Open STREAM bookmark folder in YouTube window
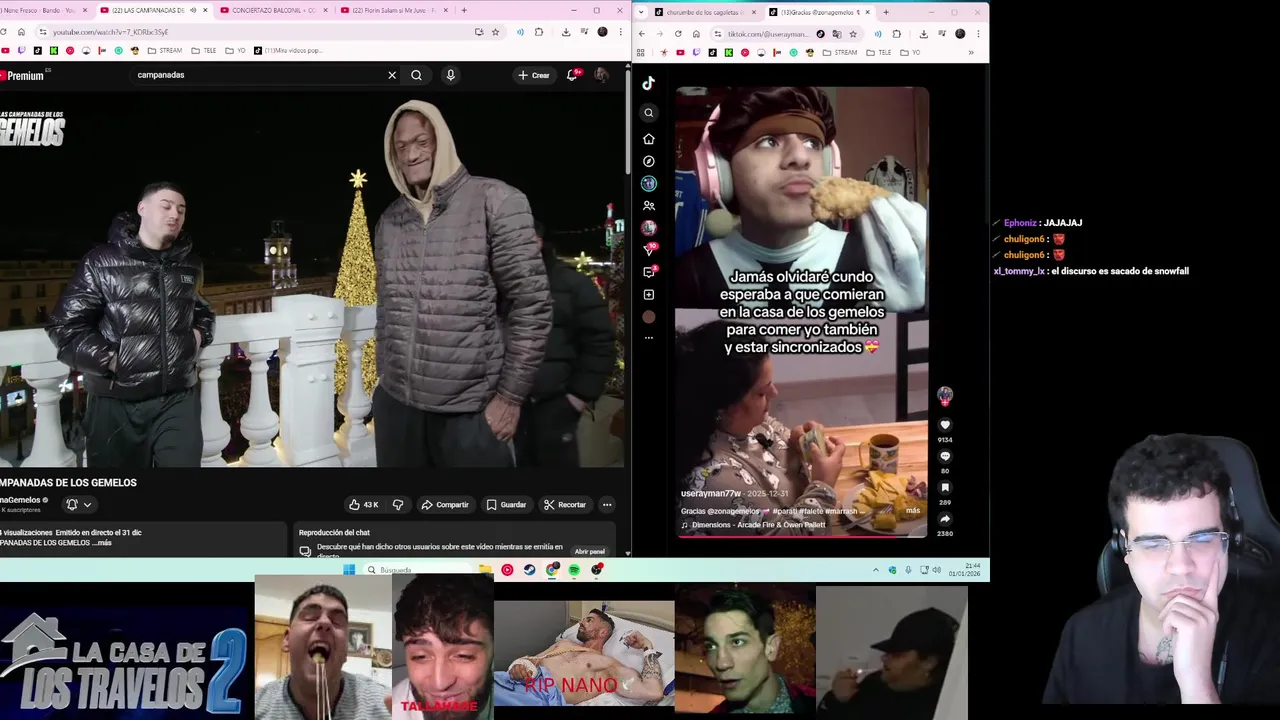Image resolution: width=1280 pixels, height=720 pixels. click(165, 50)
